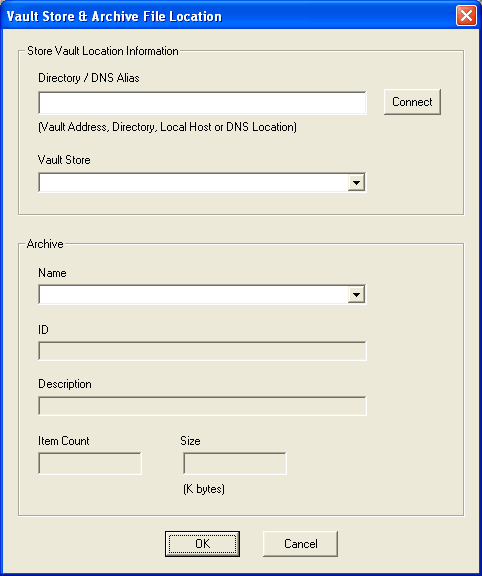This screenshot has width=482, height=576.
Task: Click the Size box
Action: 235,463
